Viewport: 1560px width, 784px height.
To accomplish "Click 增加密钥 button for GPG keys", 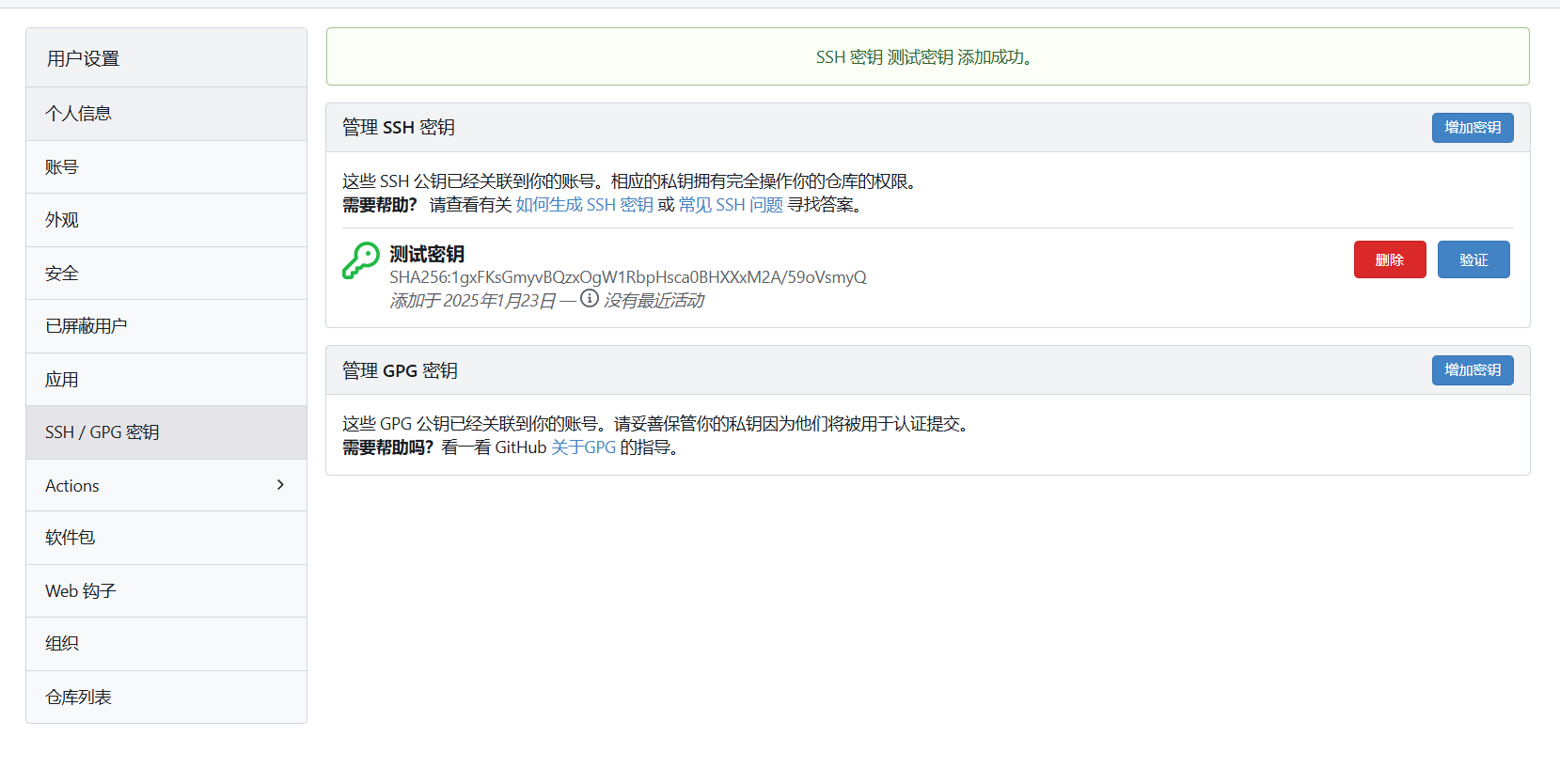I will pyautogui.click(x=1472, y=370).
